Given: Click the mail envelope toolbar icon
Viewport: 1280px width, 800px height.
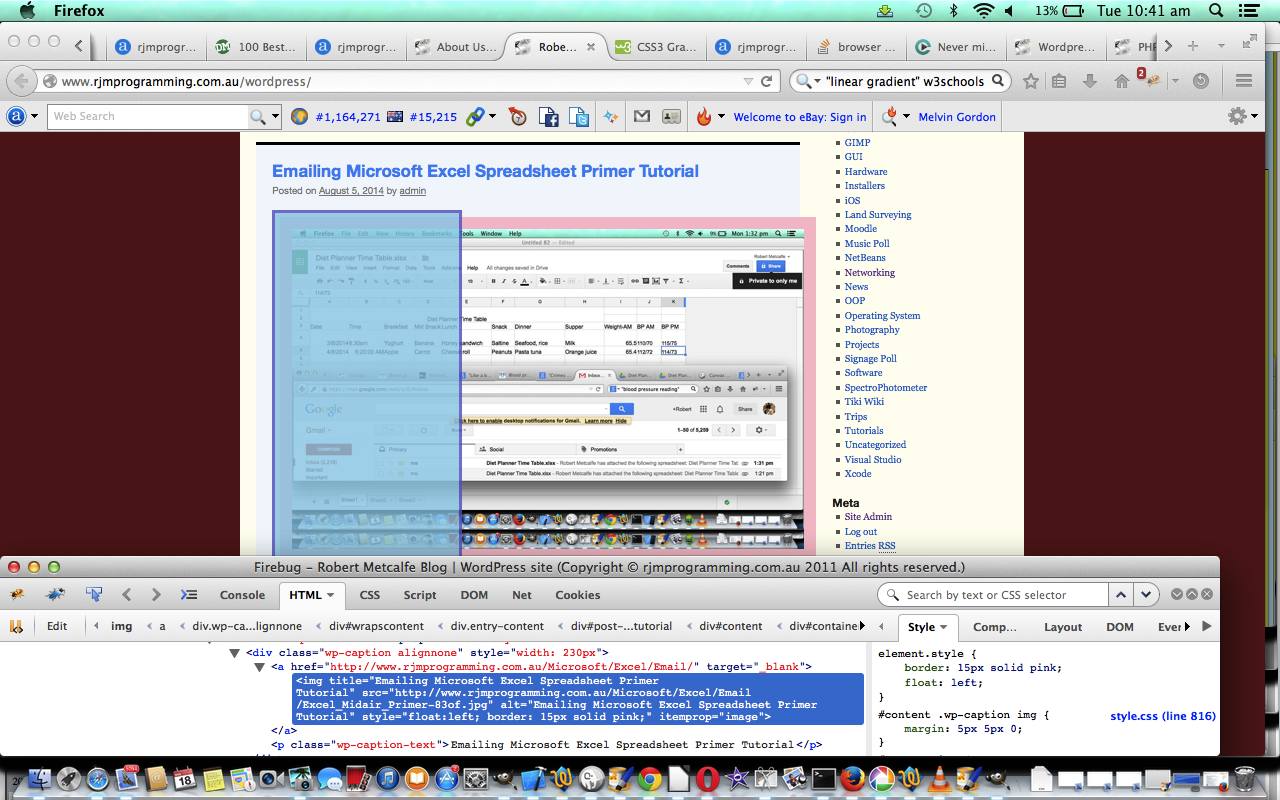Looking at the screenshot, I should [642, 116].
